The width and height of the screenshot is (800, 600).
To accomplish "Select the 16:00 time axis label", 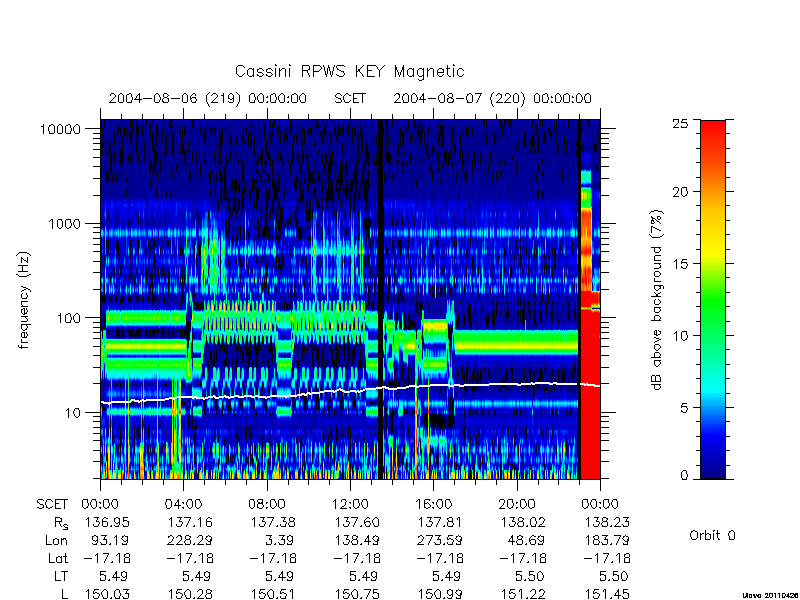I will [x=433, y=505].
